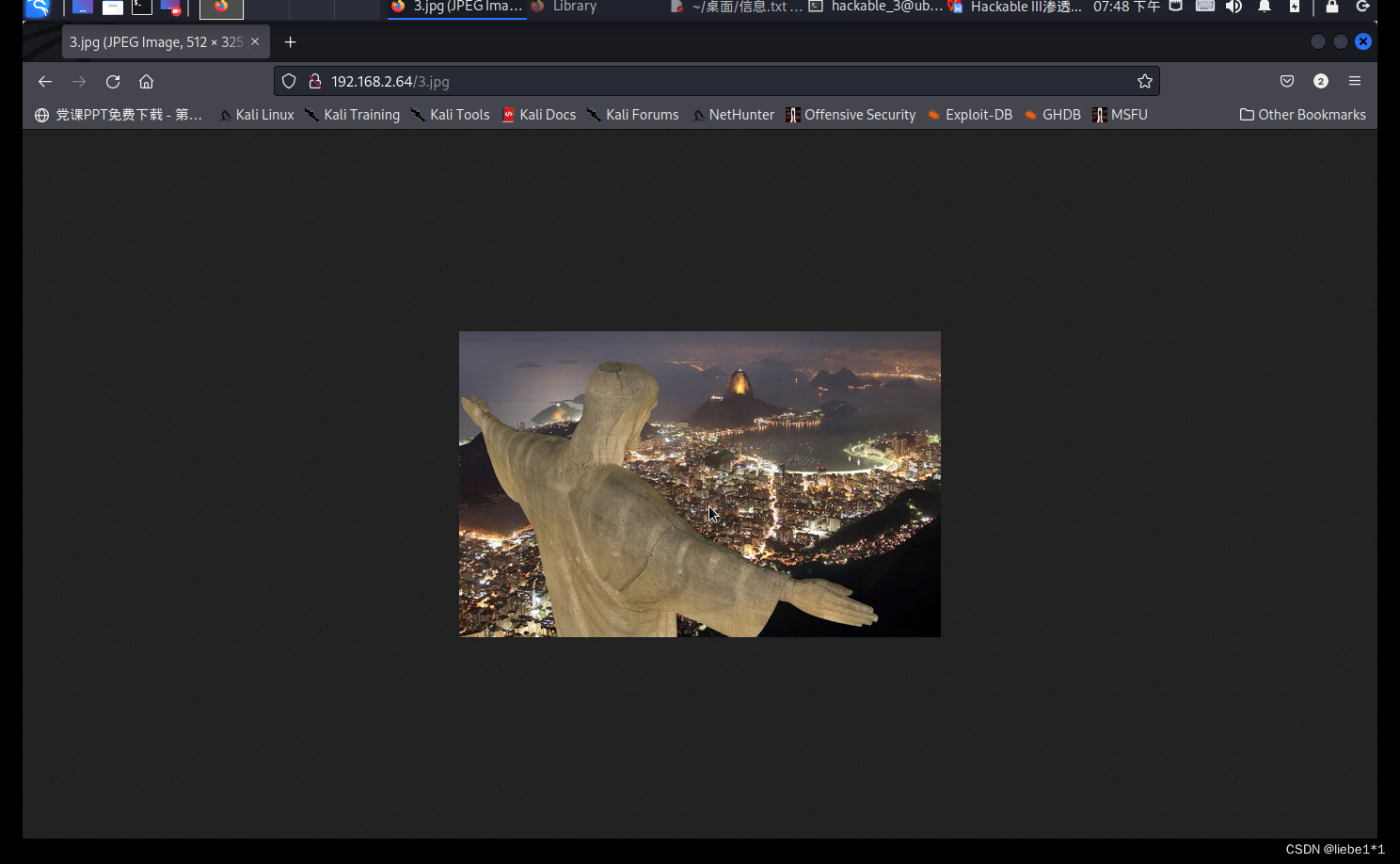The image size is (1400, 864).
Task: Select the 3.jpg JPEG Image tab
Action: (166, 42)
